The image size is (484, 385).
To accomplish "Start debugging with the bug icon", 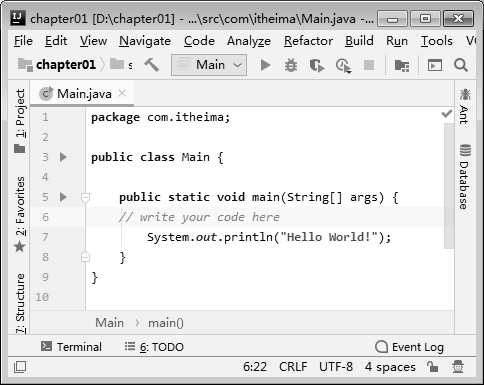I will (x=291, y=65).
